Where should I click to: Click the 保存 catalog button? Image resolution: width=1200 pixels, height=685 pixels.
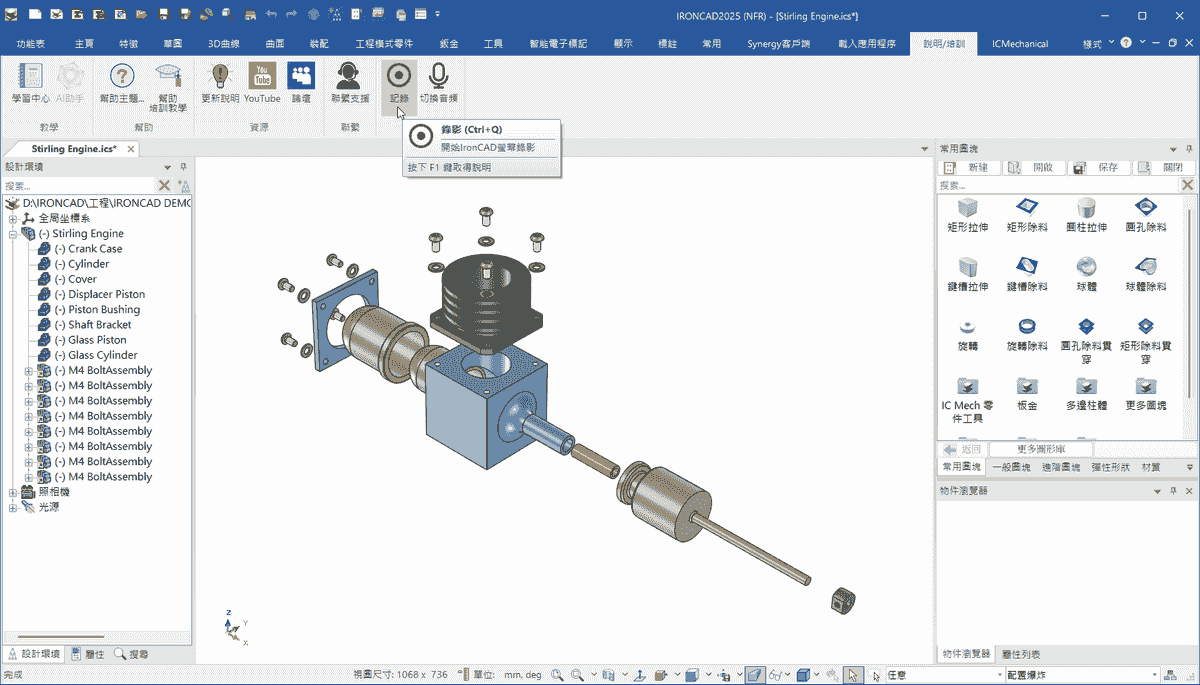coord(1098,167)
